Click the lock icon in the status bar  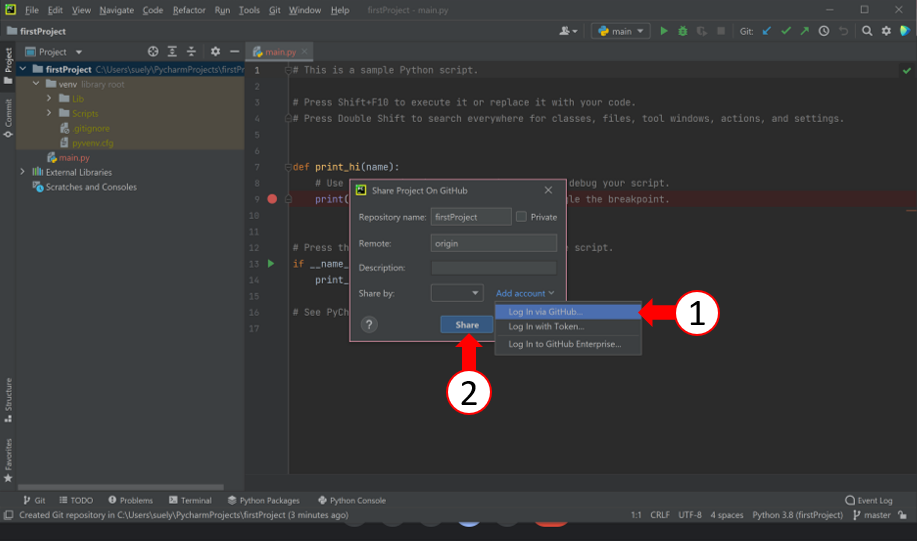pos(903,515)
